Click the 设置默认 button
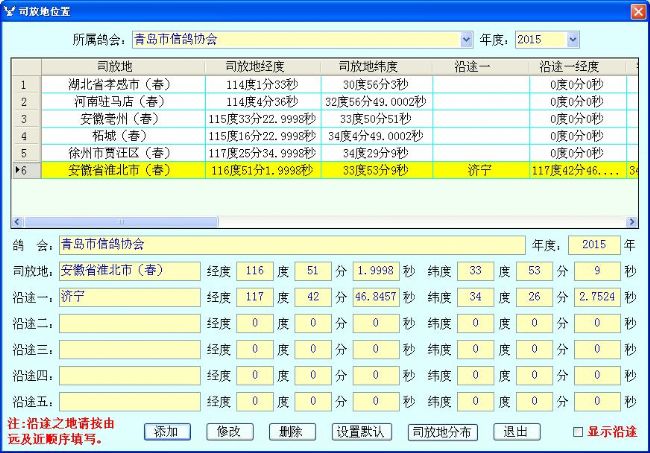650x453 pixels. tap(361, 432)
